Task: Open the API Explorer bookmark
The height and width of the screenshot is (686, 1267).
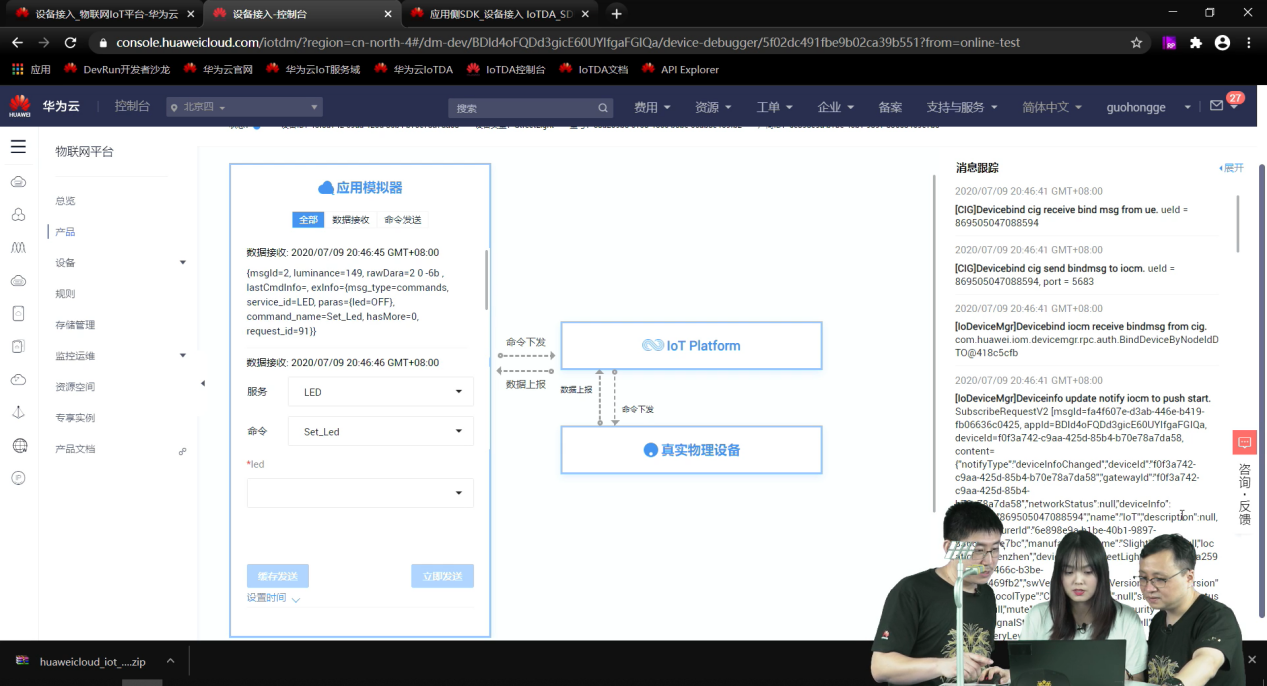Action: point(680,69)
